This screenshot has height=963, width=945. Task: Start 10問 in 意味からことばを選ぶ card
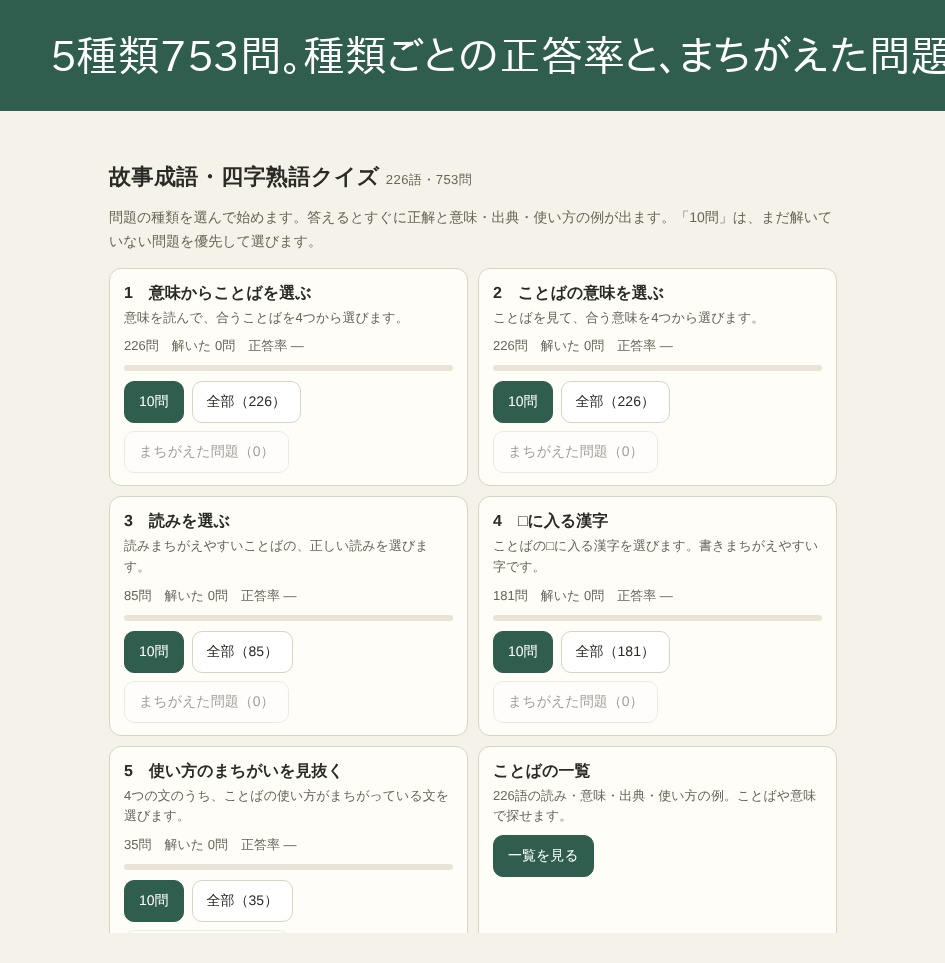coord(154,402)
